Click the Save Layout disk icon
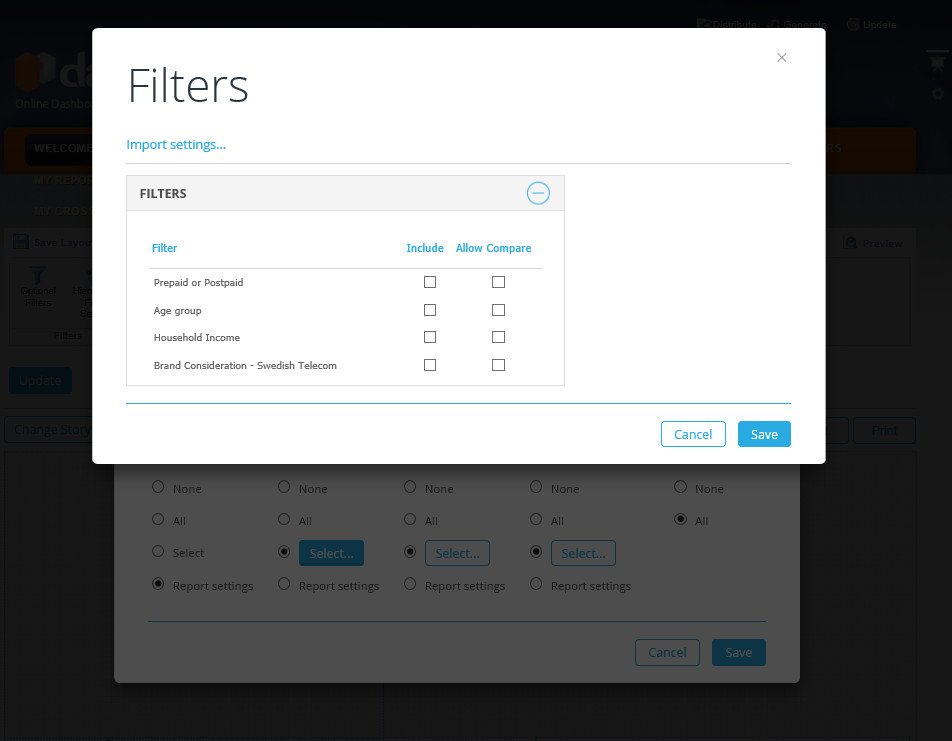Image resolution: width=952 pixels, height=741 pixels. point(21,242)
